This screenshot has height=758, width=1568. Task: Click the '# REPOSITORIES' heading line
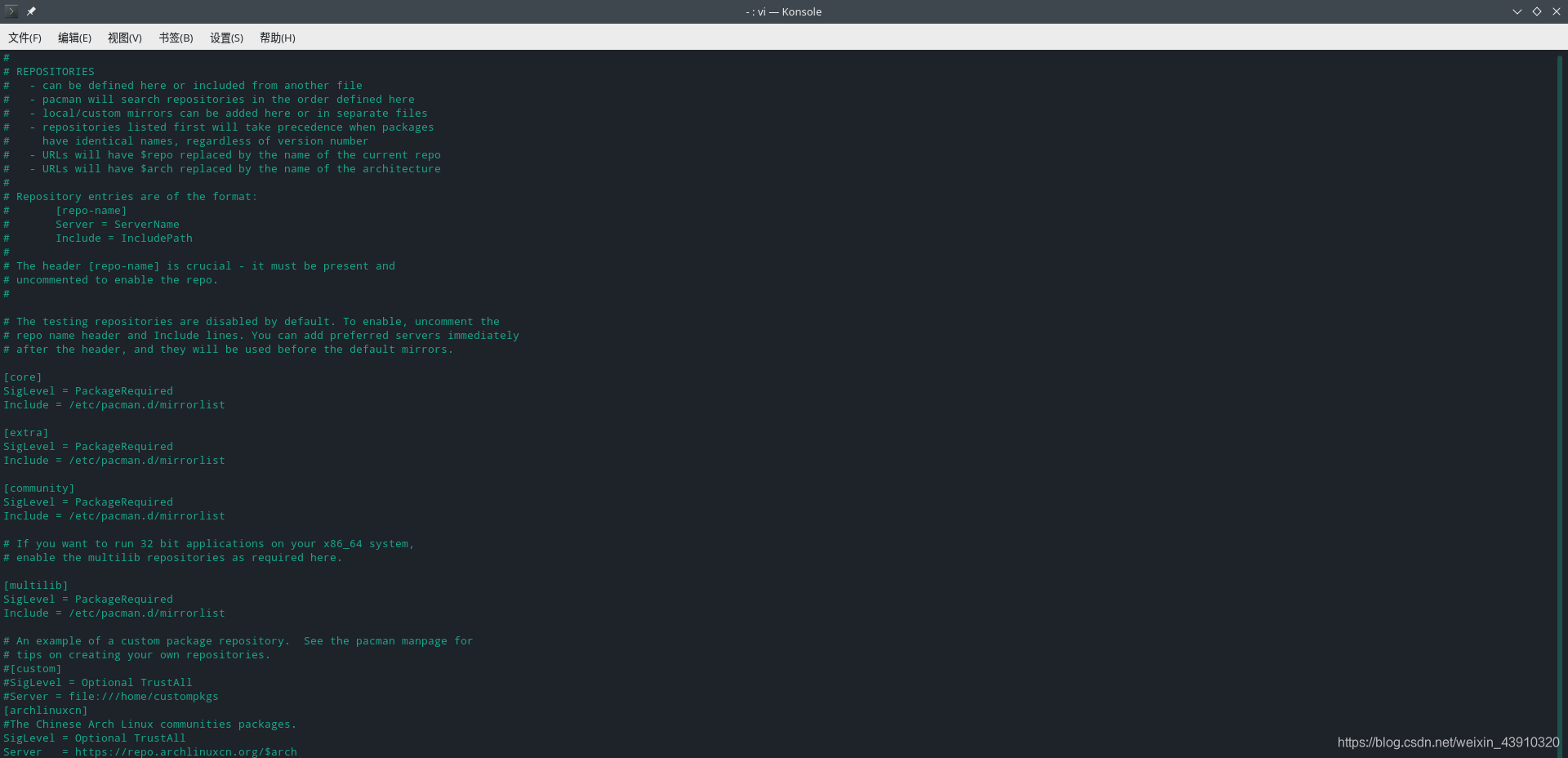[49, 72]
